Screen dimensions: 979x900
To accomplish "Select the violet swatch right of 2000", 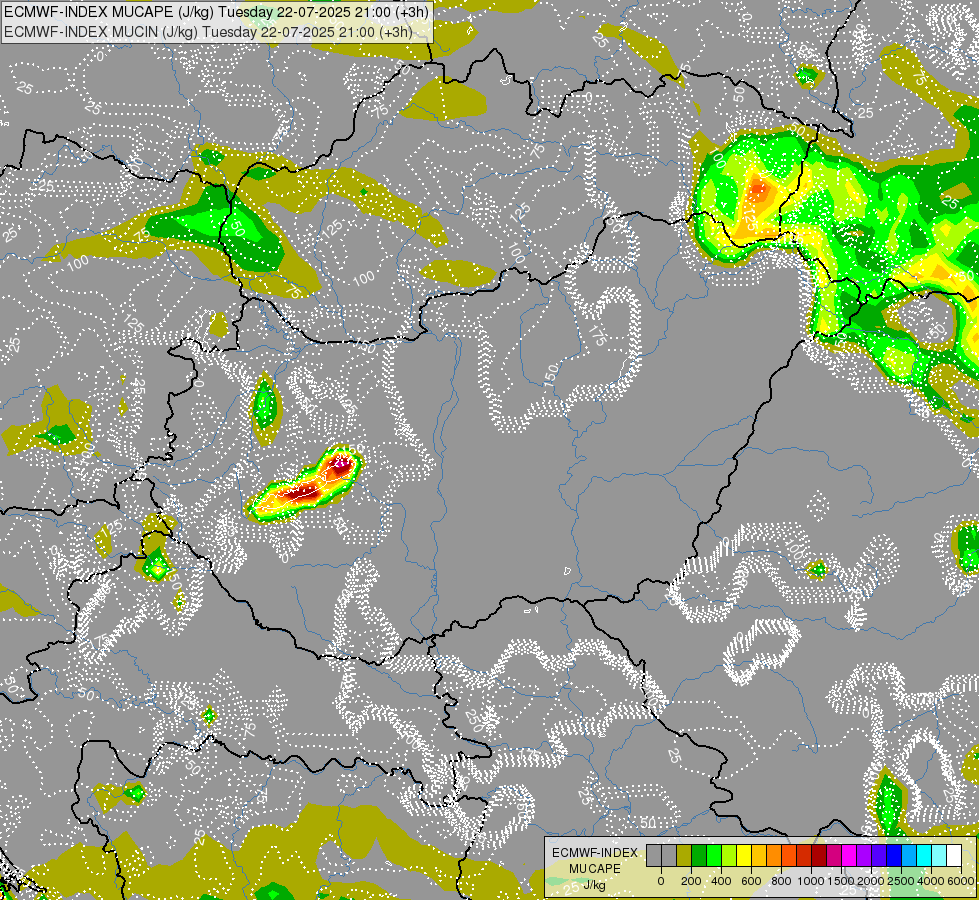I will click(x=879, y=856).
